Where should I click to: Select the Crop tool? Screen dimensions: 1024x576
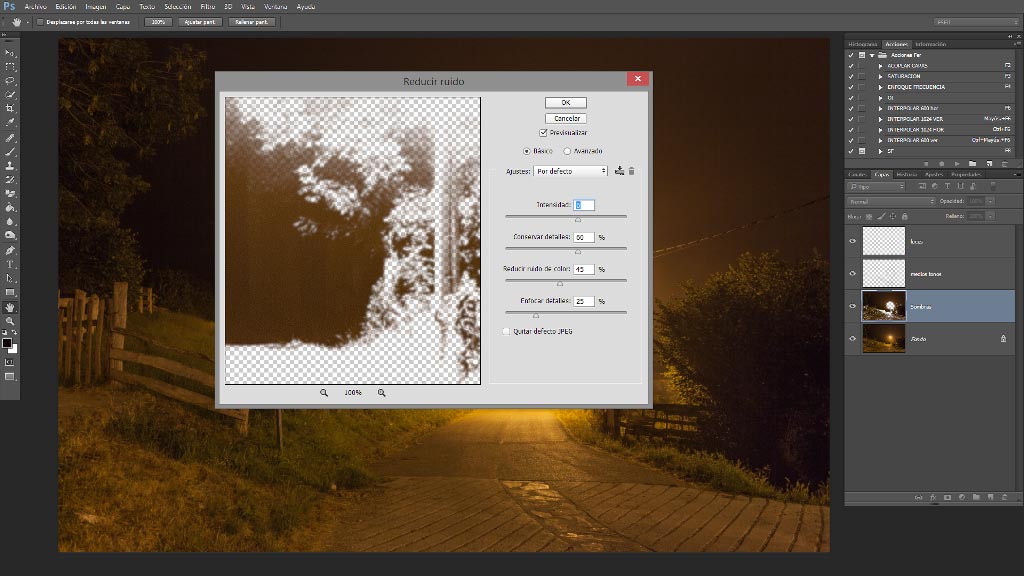click(x=10, y=108)
